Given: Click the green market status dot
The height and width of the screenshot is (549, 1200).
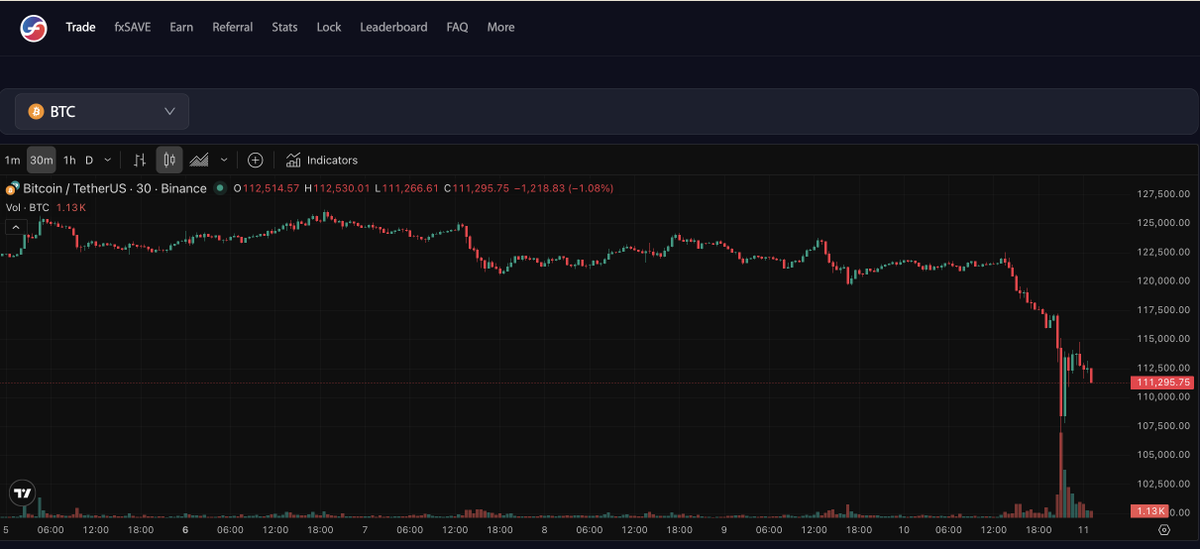Looking at the screenshot, I should click(x=220, y=188).
